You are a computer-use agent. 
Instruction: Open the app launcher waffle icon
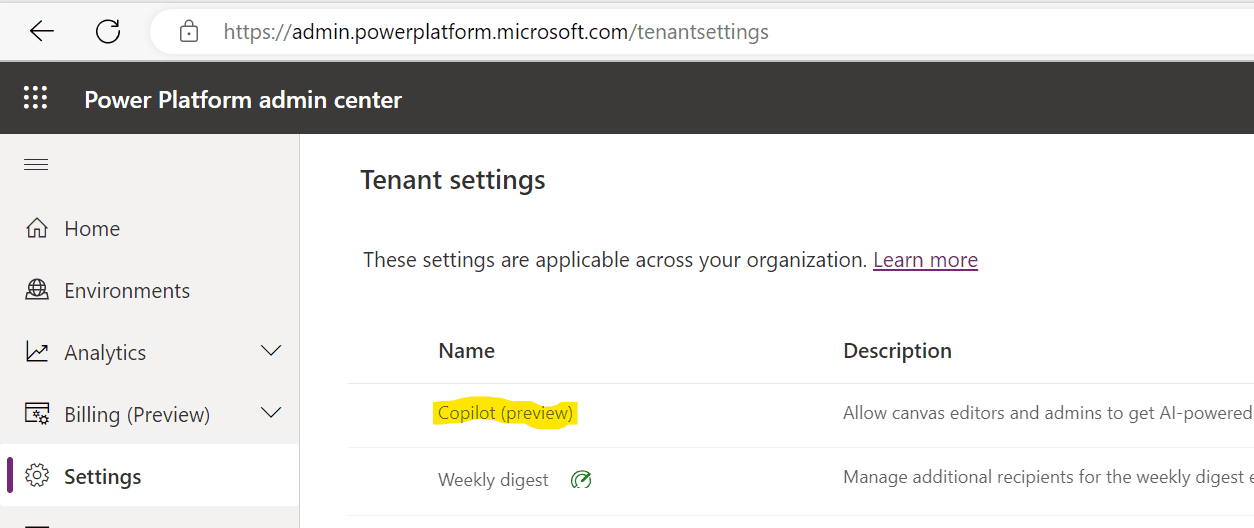35,98
